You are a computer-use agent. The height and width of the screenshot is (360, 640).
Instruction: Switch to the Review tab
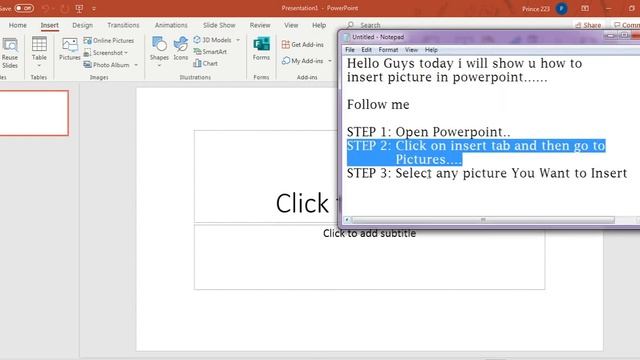pyautogui.click(x=260, y=25)
